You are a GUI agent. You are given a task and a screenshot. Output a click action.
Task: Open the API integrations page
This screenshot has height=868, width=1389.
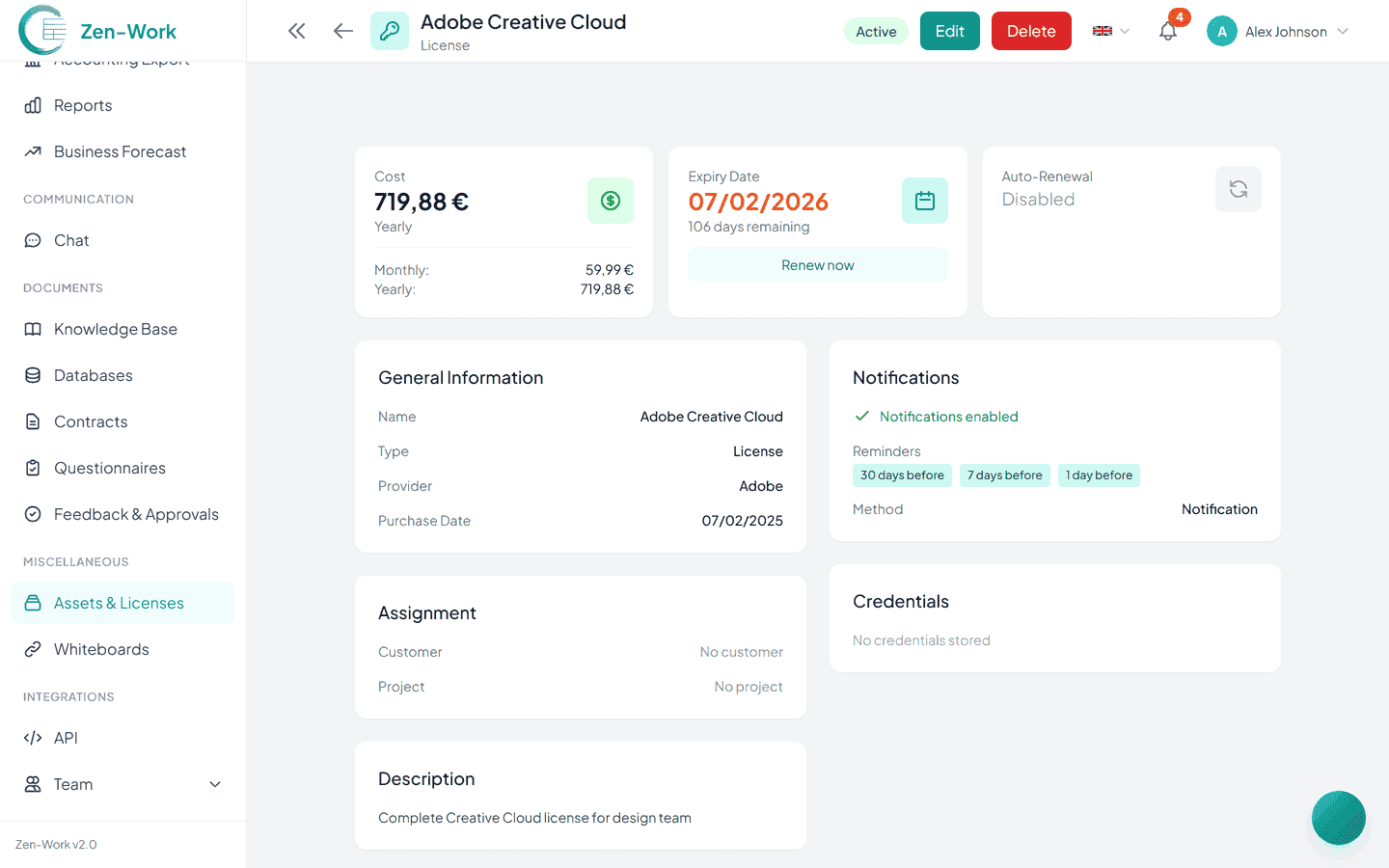click(123, 738)
